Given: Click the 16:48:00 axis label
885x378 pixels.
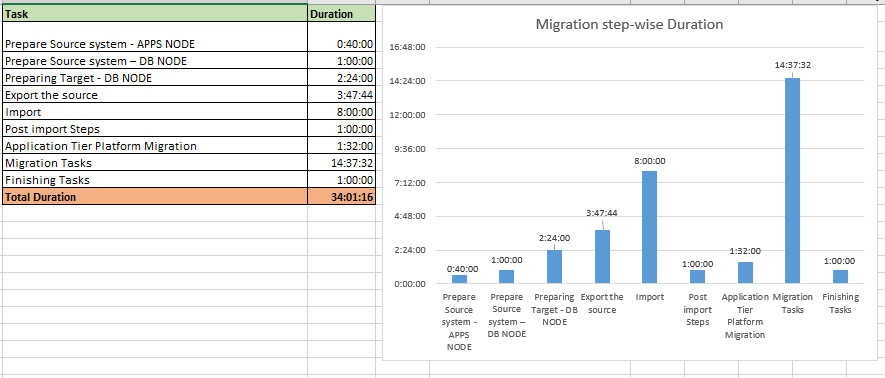Looking at the screenshot, I should pos(407,47).
